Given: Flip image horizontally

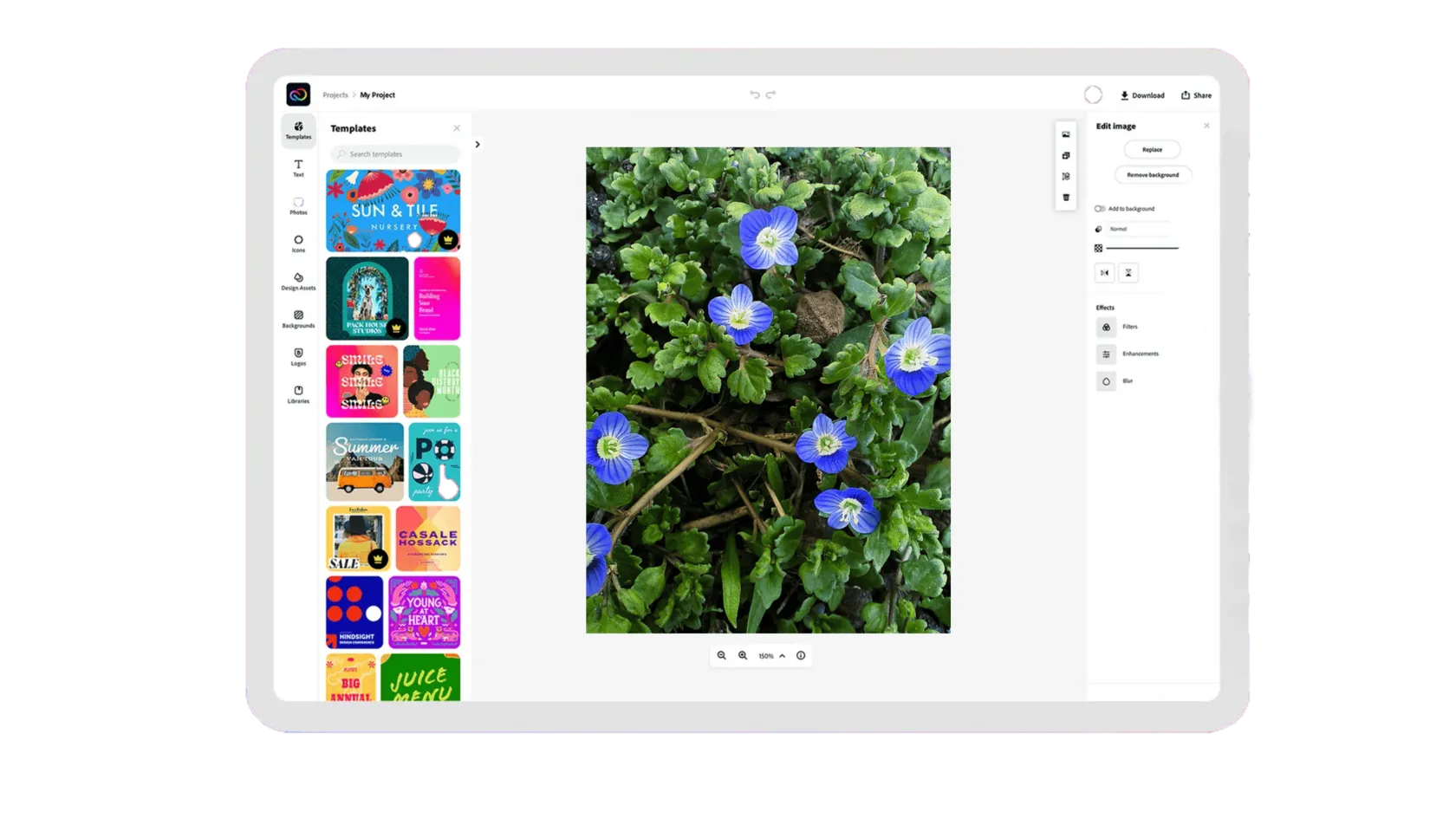Looking at the screenshot, I should click(x=1104, y=273).
